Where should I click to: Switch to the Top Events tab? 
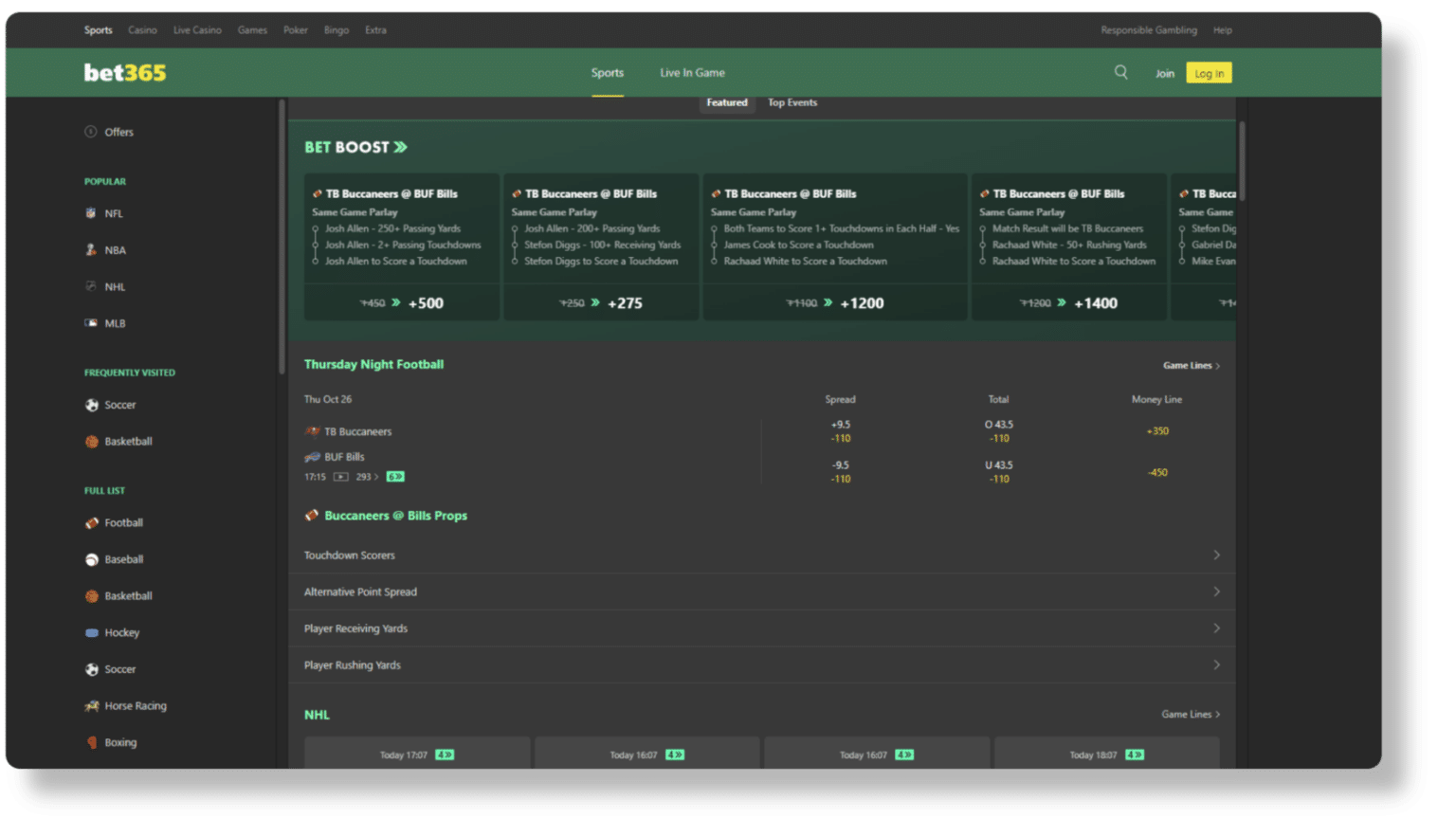point(792,102)
